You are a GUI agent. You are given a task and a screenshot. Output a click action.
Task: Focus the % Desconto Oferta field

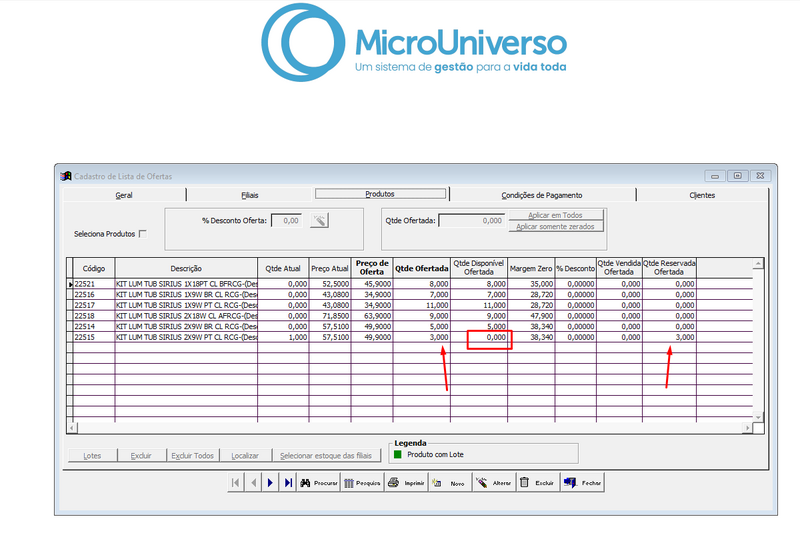tap(286, 220)
